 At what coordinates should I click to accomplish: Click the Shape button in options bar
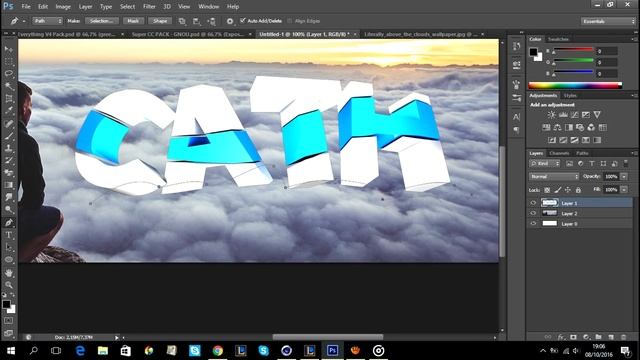160,21
